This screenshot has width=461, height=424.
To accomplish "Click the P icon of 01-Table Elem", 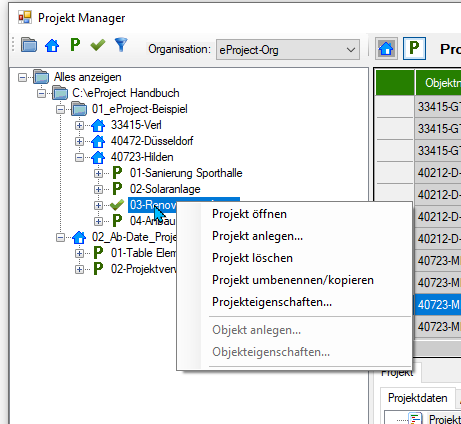I will 98,253.
